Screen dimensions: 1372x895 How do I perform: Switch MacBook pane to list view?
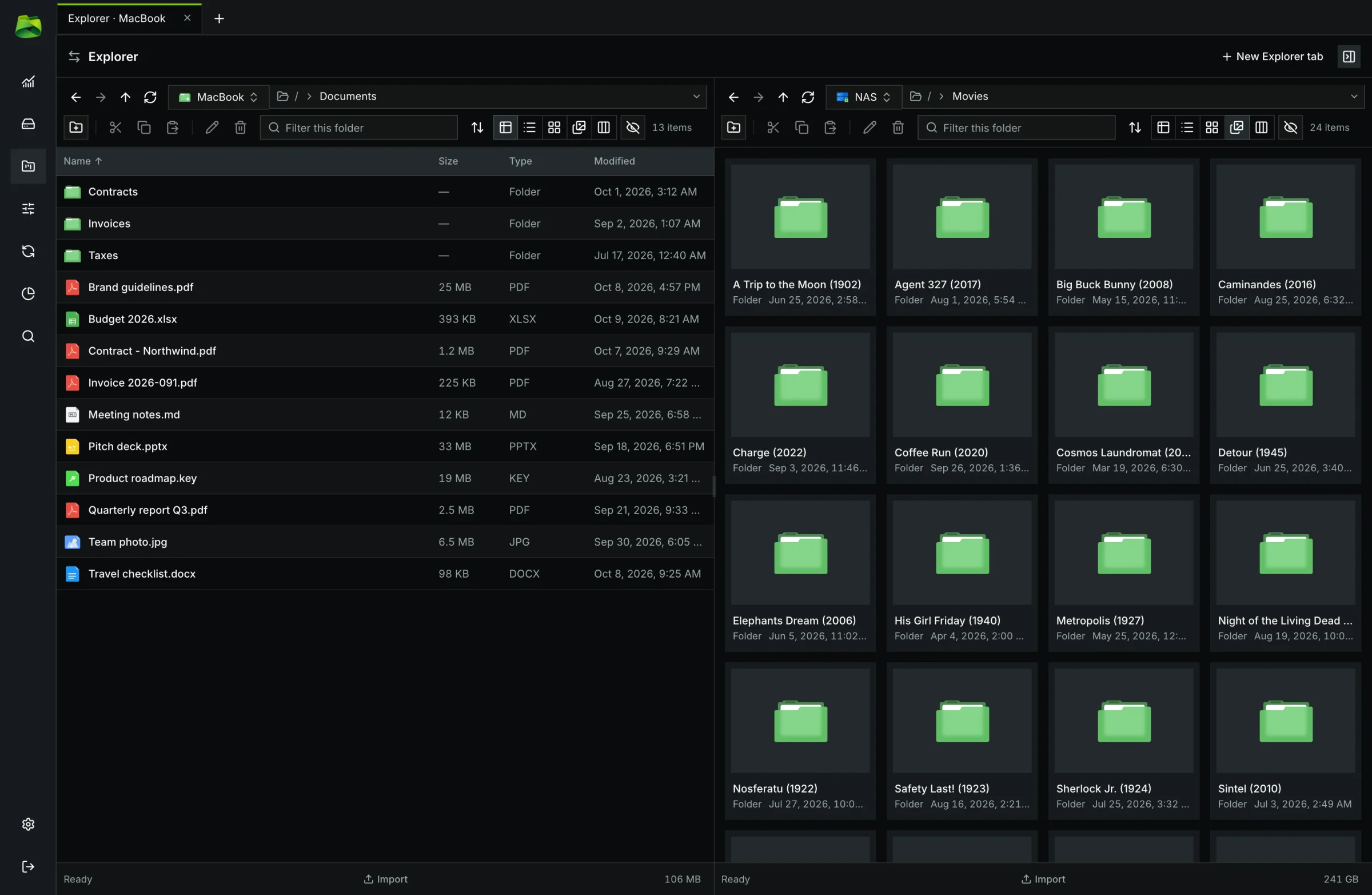(x=529, y=128)
